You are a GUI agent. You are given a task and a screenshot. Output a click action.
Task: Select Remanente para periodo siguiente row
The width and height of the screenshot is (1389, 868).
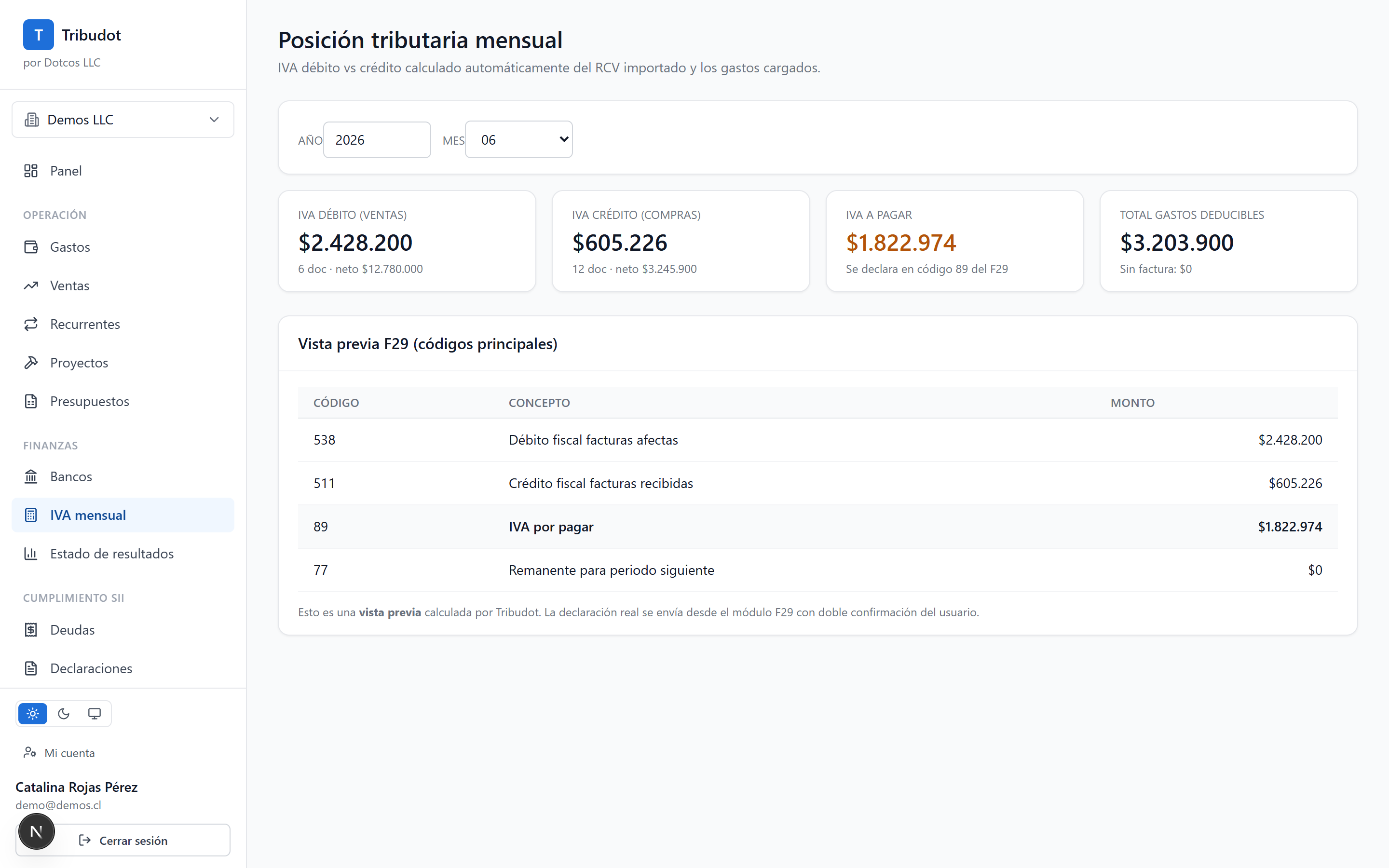tap(817, 570)
